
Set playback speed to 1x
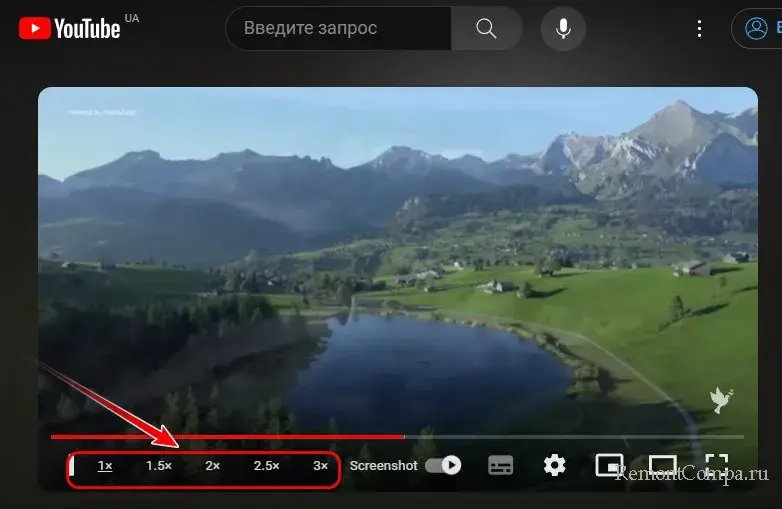pos(105,466)
